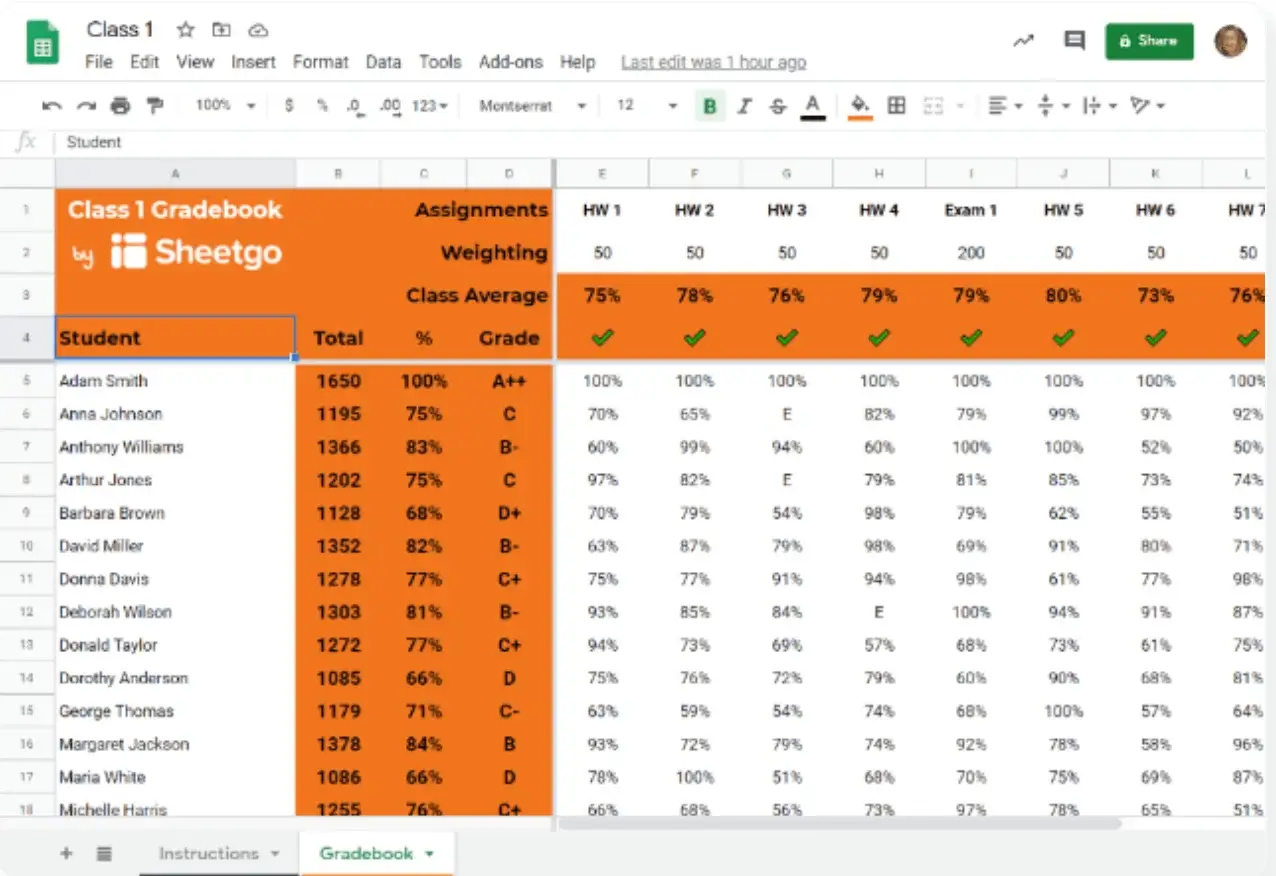Click the Share button
Image resolution: width=1276 pixels, height=876 pixels.
[1148, 42]
